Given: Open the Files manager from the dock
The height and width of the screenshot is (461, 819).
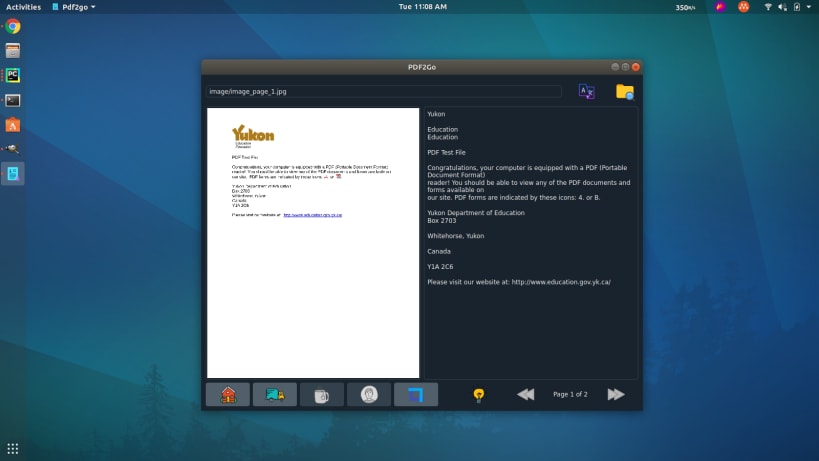Looking at the screenshot, I should 13,51.
